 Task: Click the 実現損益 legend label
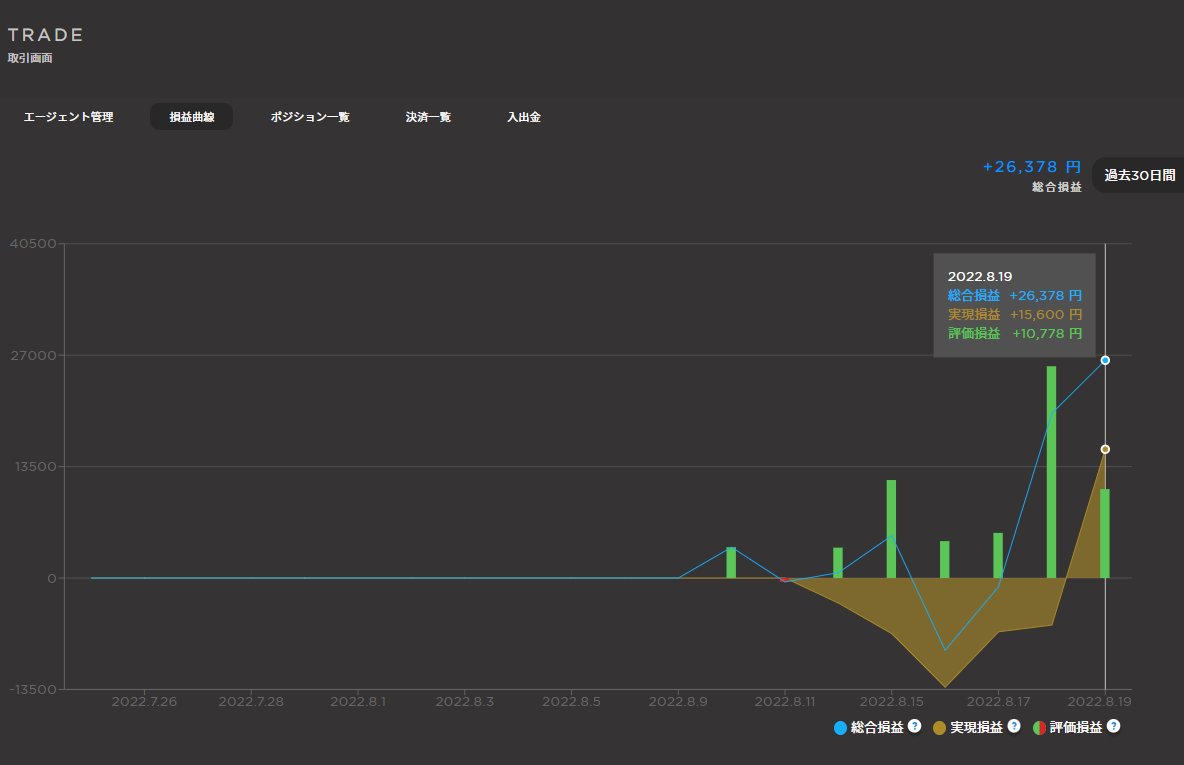coord(976,727)
